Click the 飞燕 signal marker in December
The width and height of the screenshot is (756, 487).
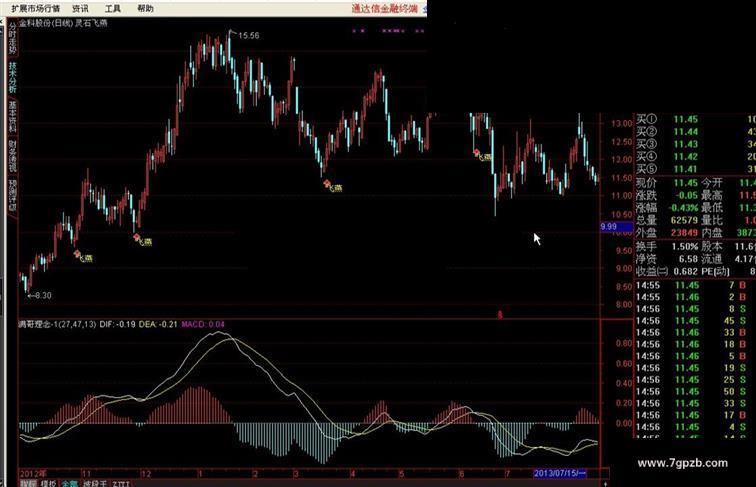click(143, 240)
